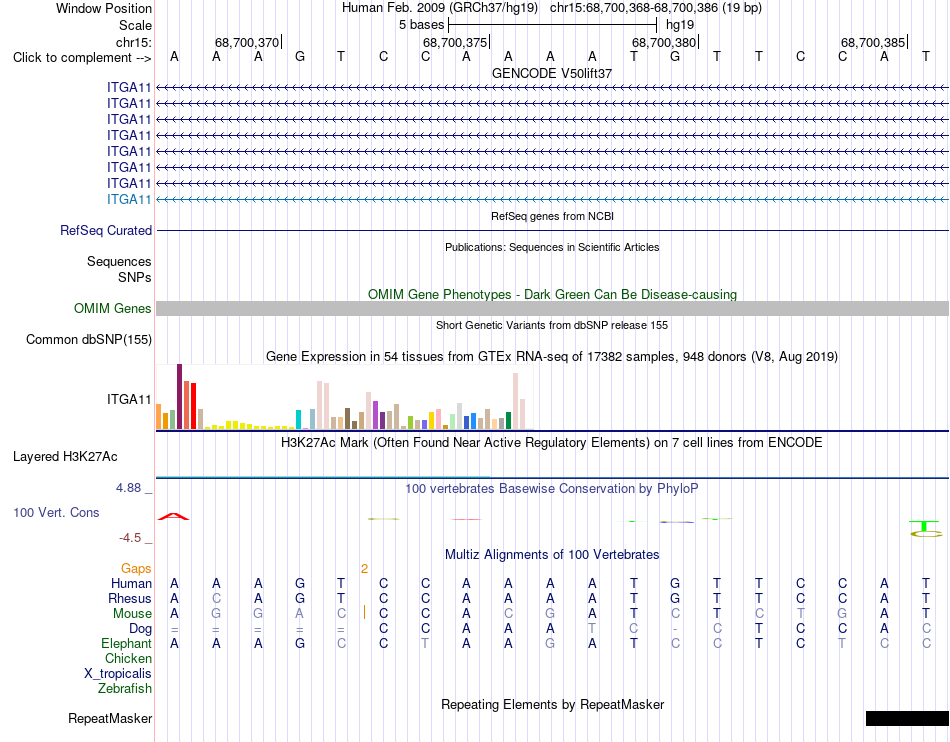Open the GENCODE V50lift37 track title
This screenshot has height=742, width=950.
[552, 73]
